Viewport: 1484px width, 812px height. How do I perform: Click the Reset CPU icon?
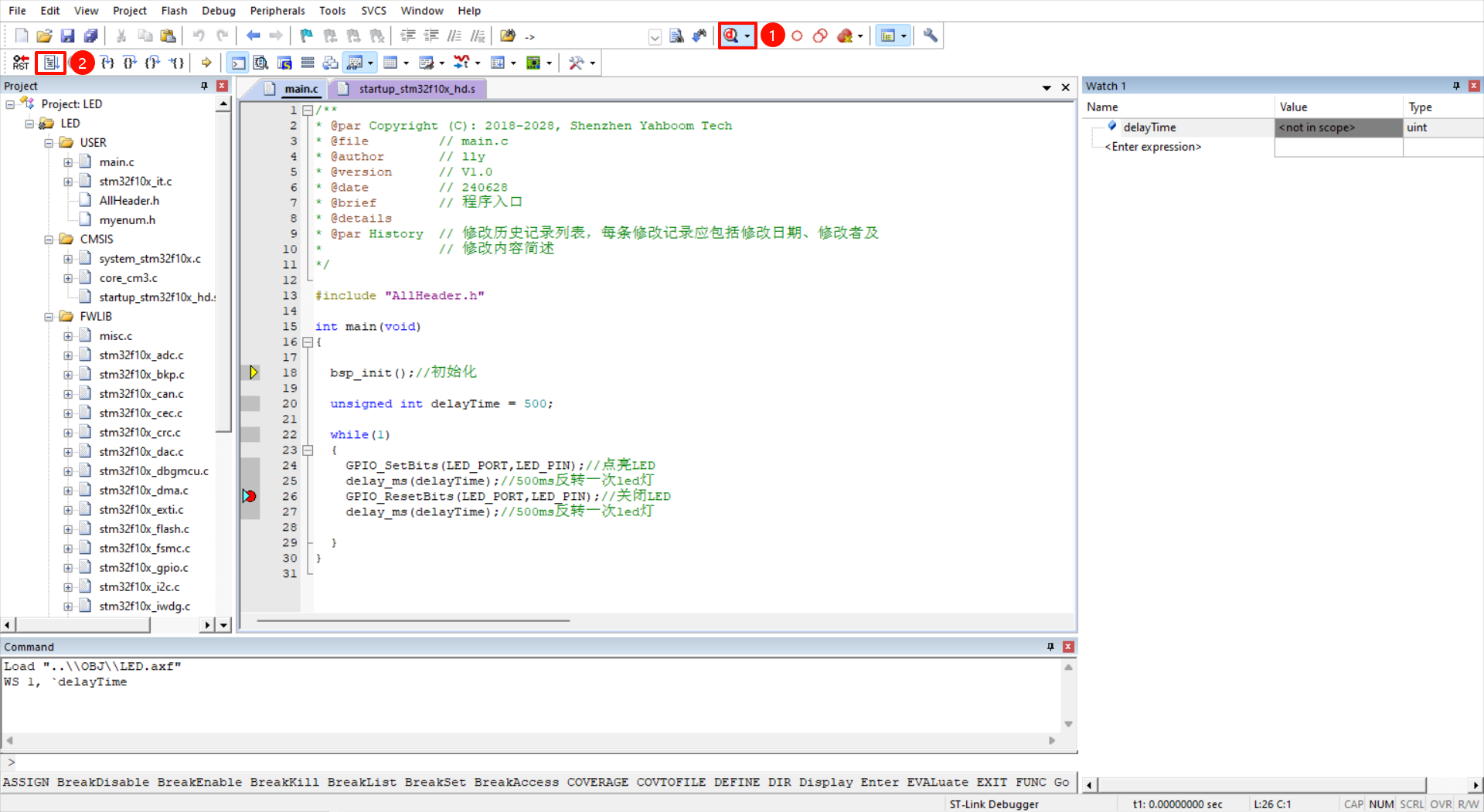(21, 63)
